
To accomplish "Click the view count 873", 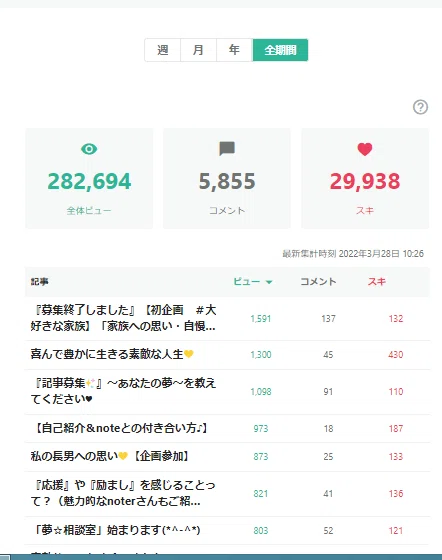I will pos(261,456).
